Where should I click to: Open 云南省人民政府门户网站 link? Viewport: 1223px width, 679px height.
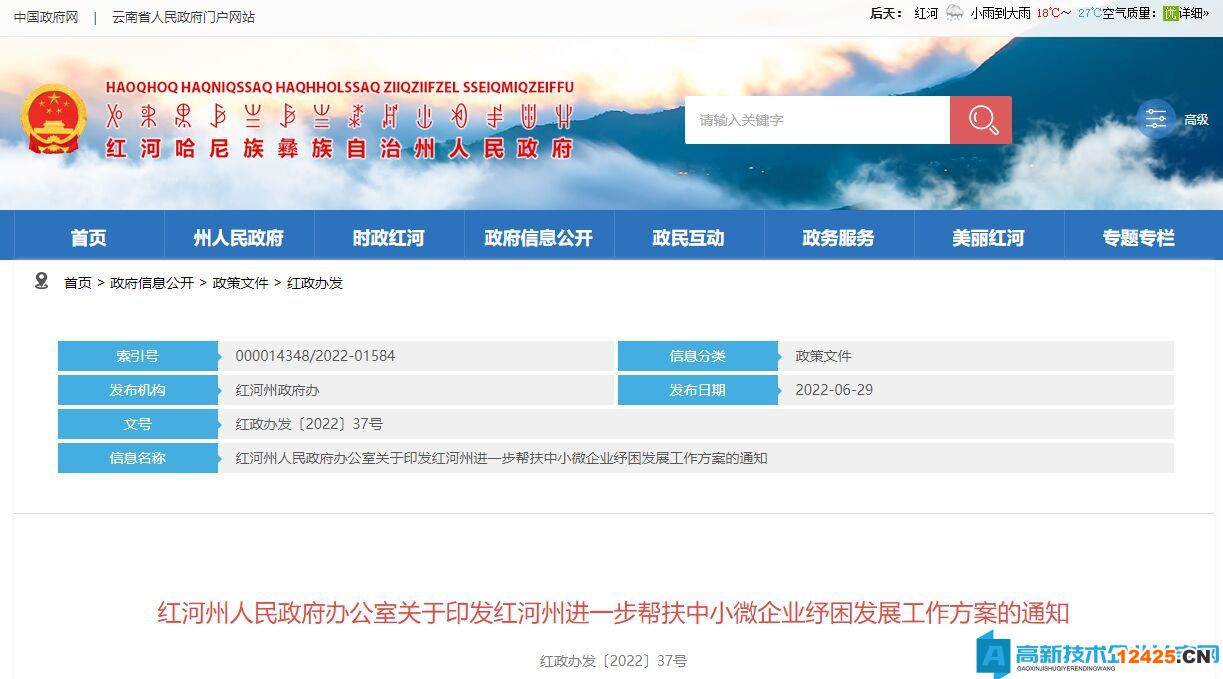click(x=183, y=17)
